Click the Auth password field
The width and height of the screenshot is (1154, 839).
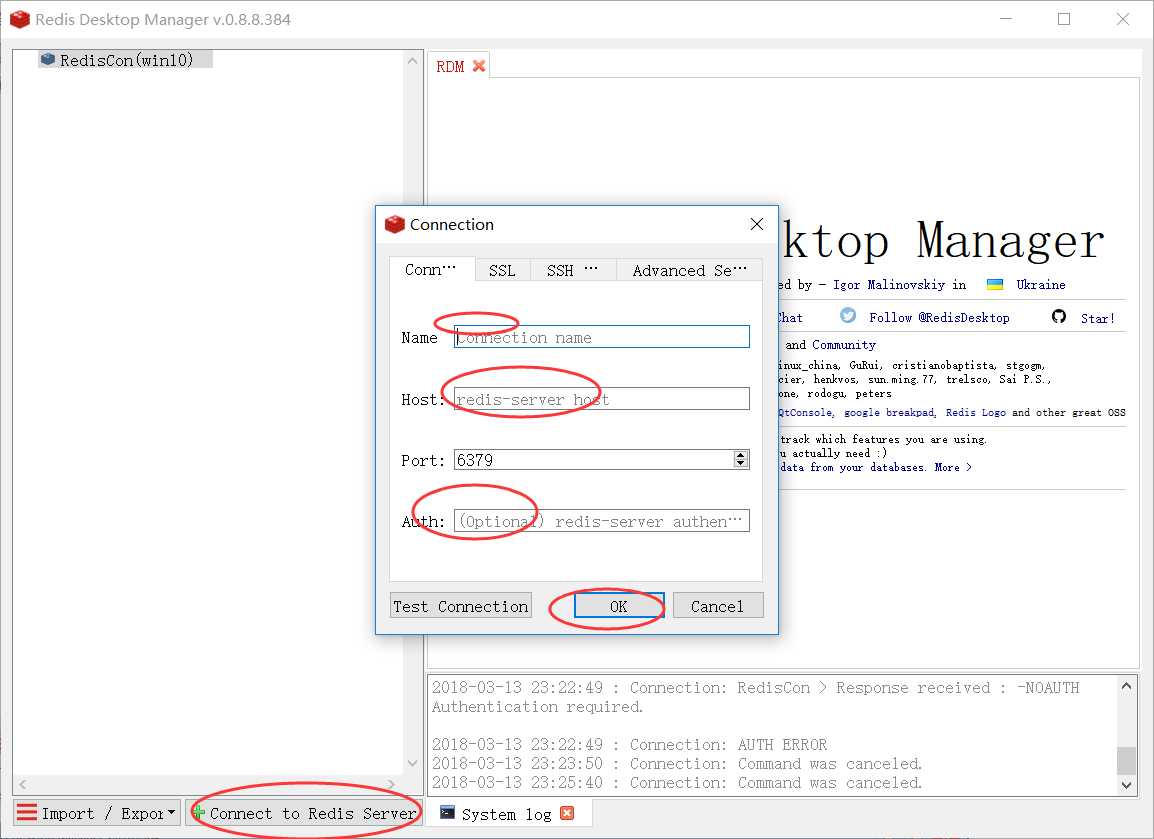tap(602, 521)
